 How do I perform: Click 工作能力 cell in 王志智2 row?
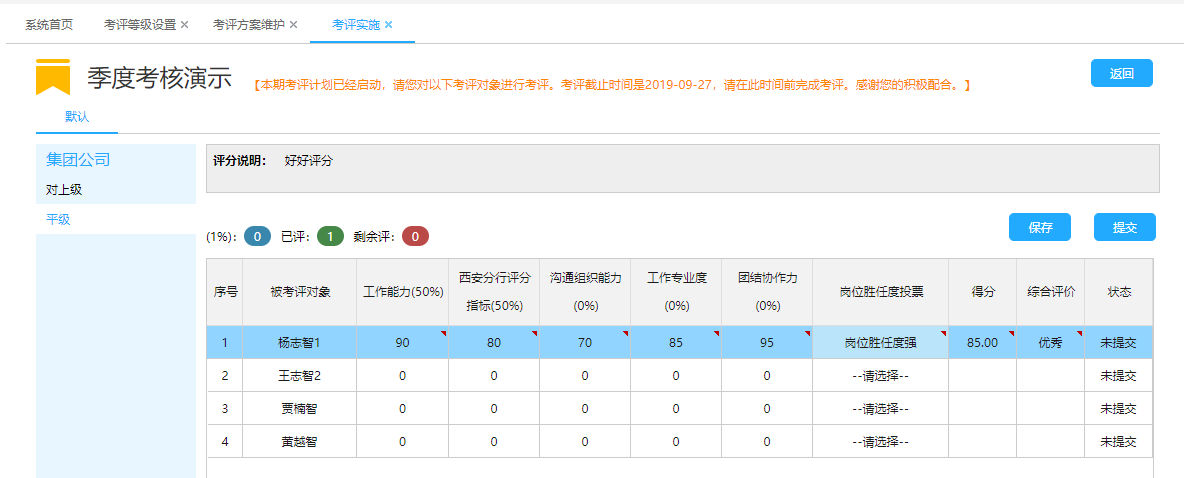(402, 375)
